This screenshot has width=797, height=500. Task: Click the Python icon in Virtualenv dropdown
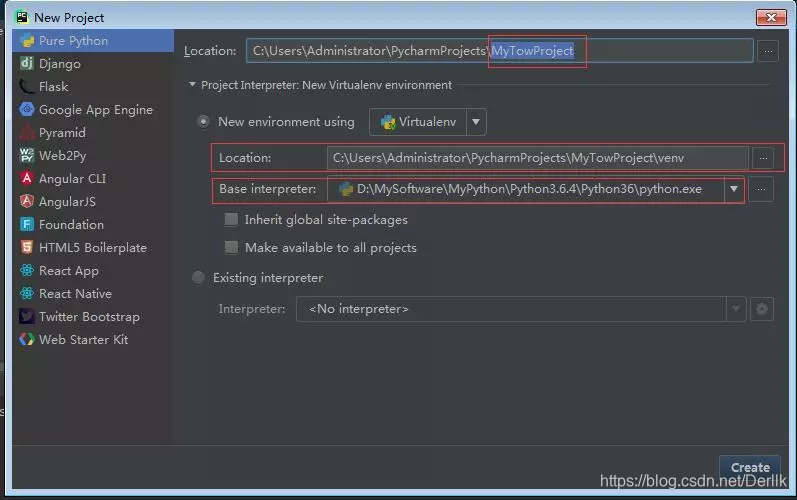click(x=388, y=122)
